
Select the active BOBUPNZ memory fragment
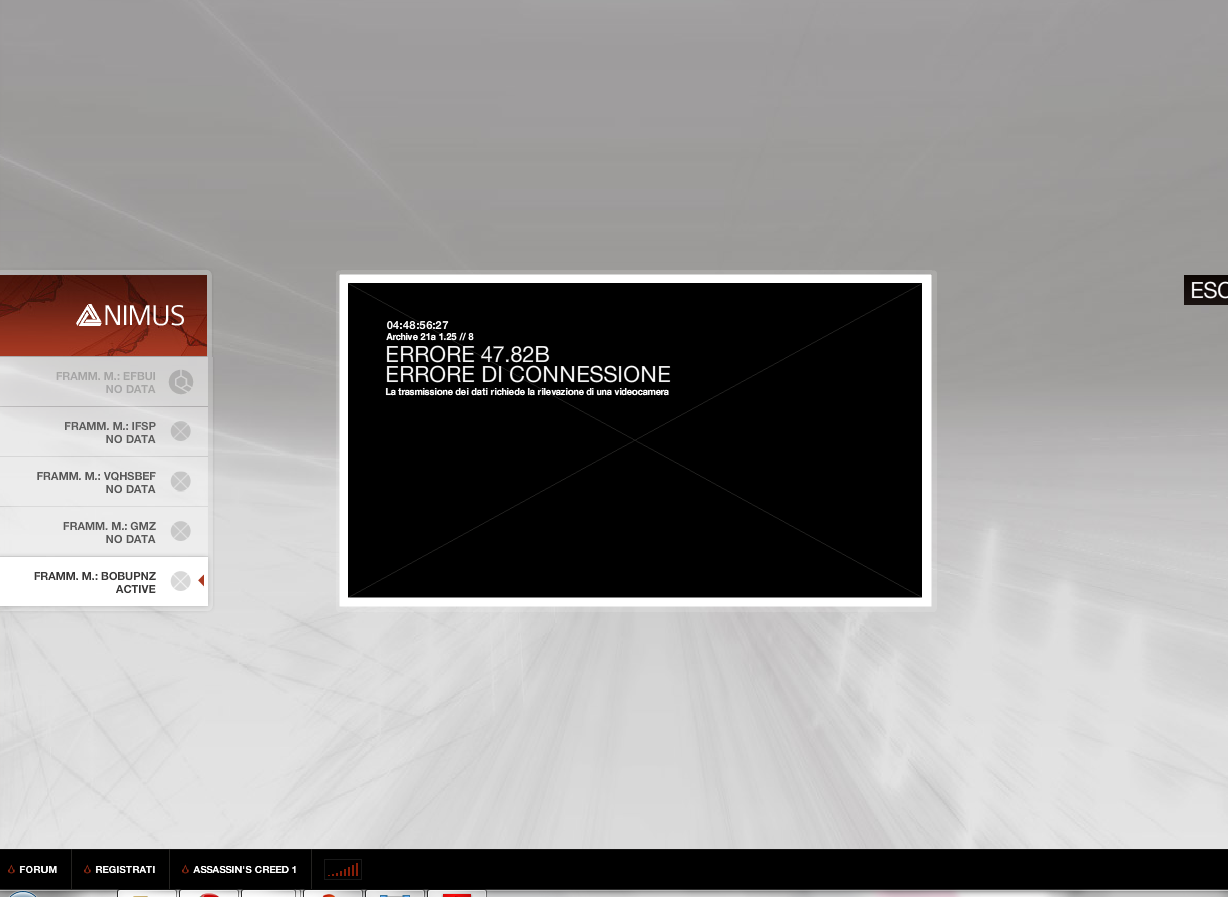(x=104, y=582)
